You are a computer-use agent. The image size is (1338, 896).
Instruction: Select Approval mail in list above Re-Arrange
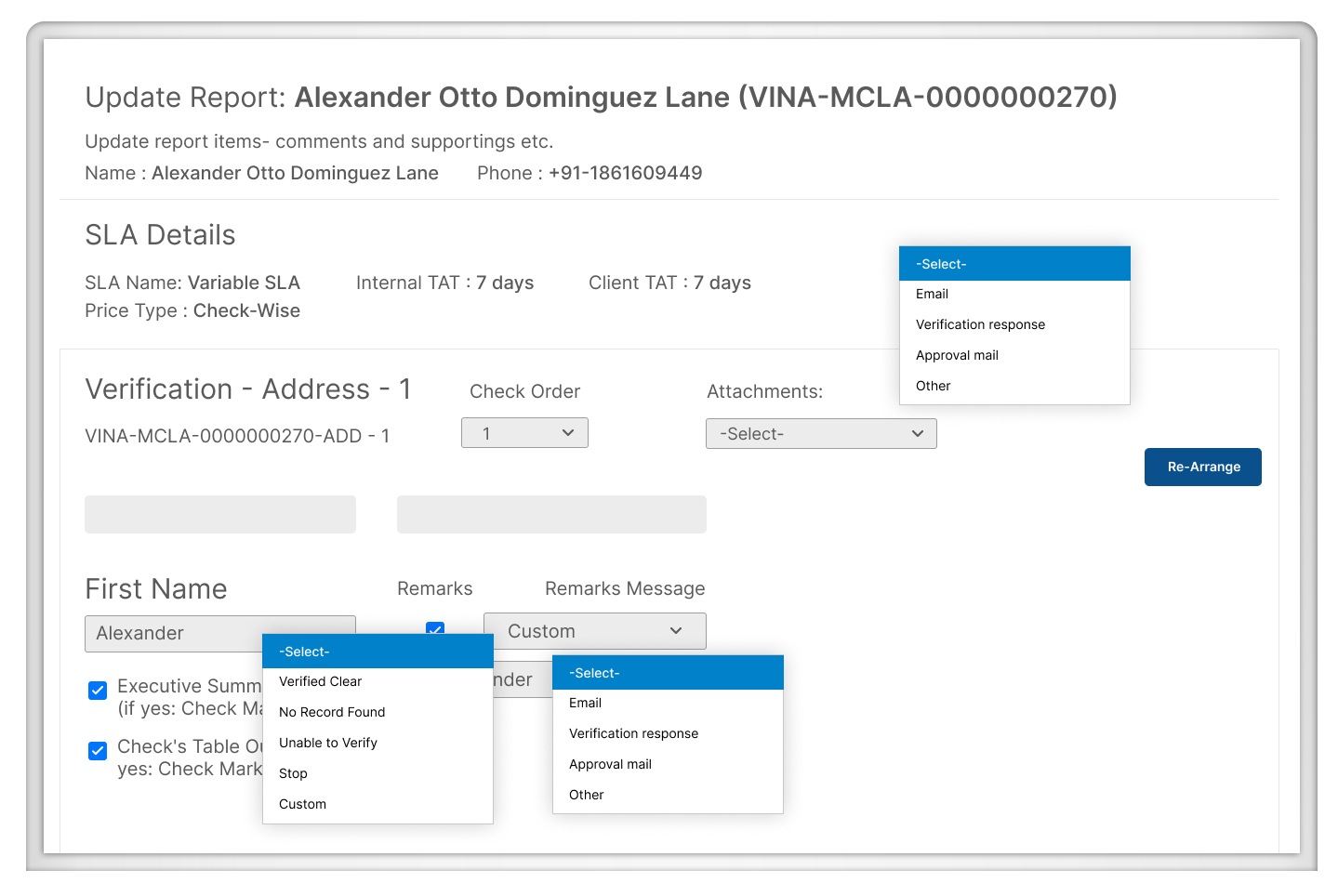pos(957,355)
